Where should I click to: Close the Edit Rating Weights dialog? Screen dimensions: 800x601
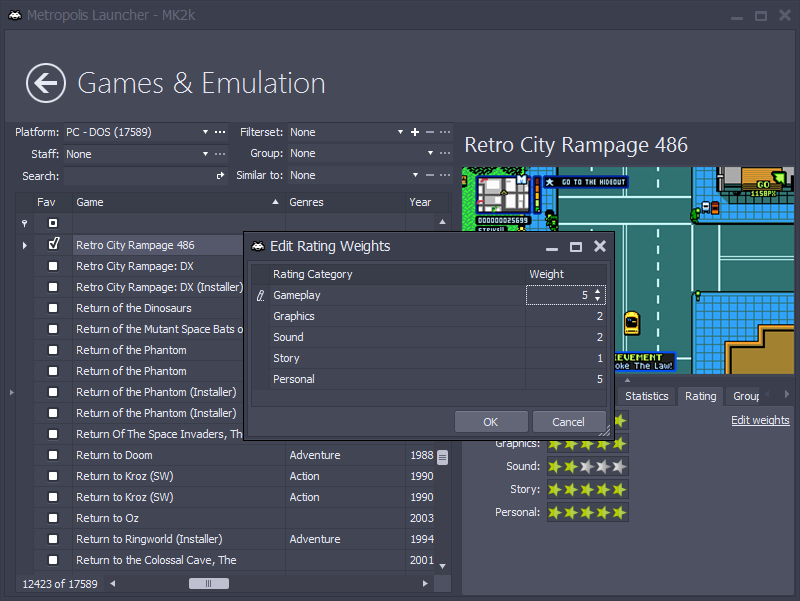coord(600,246)
